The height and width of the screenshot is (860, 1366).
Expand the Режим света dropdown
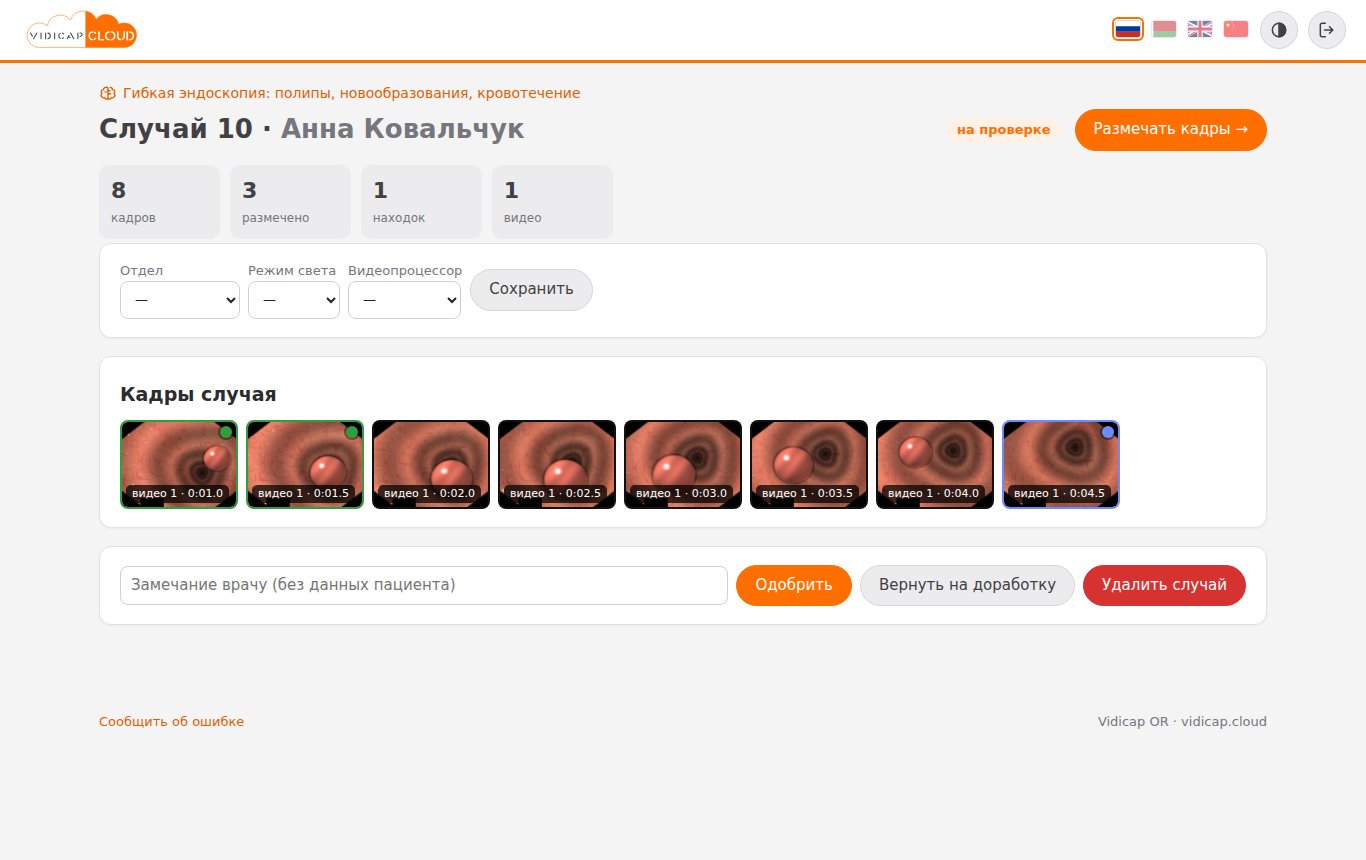coord(294,300)
